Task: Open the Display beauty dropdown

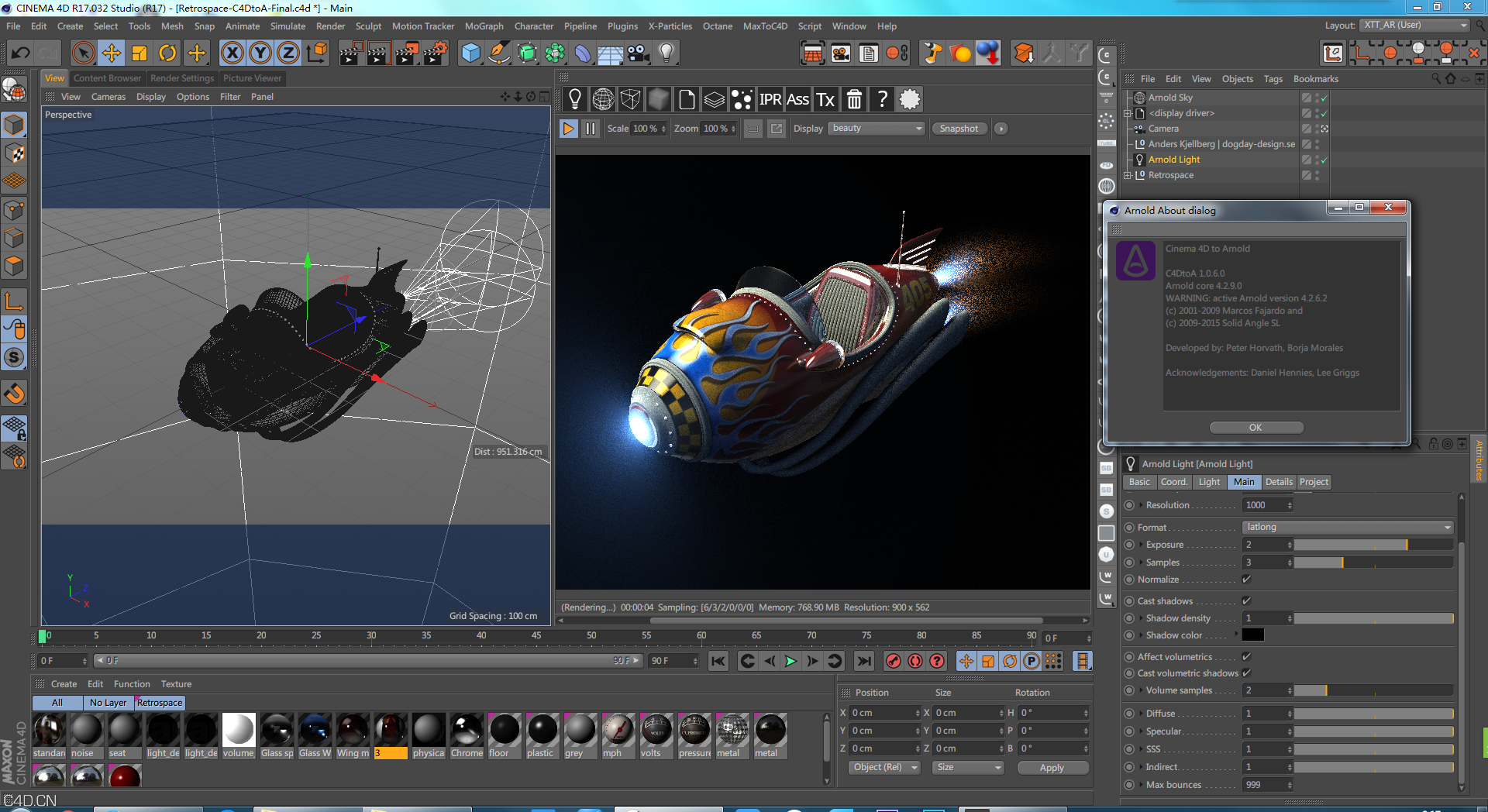Action: click(x=877, y=129)
